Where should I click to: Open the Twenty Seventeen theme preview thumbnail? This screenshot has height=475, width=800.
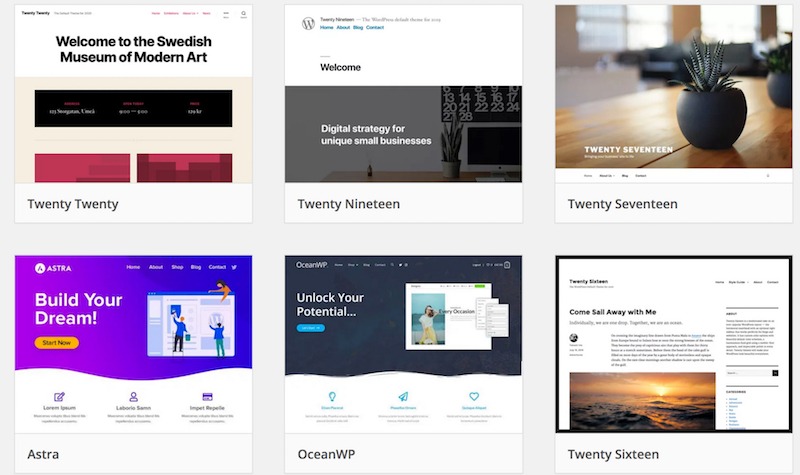coord(674,94)
